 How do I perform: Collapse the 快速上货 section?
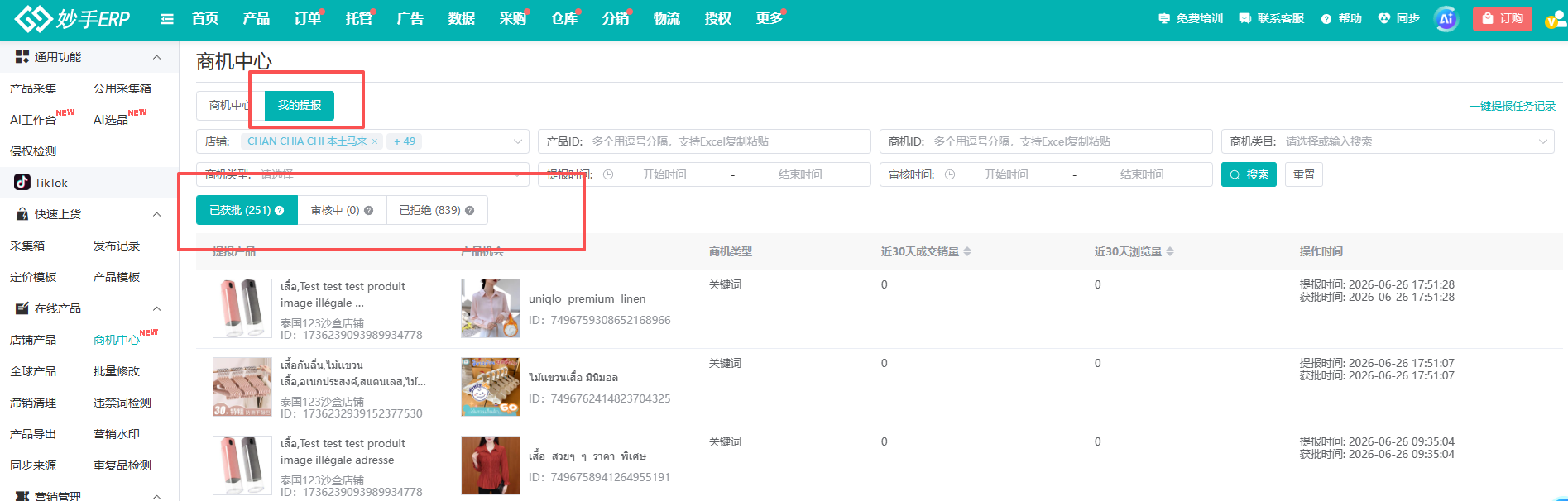point(157,214)
